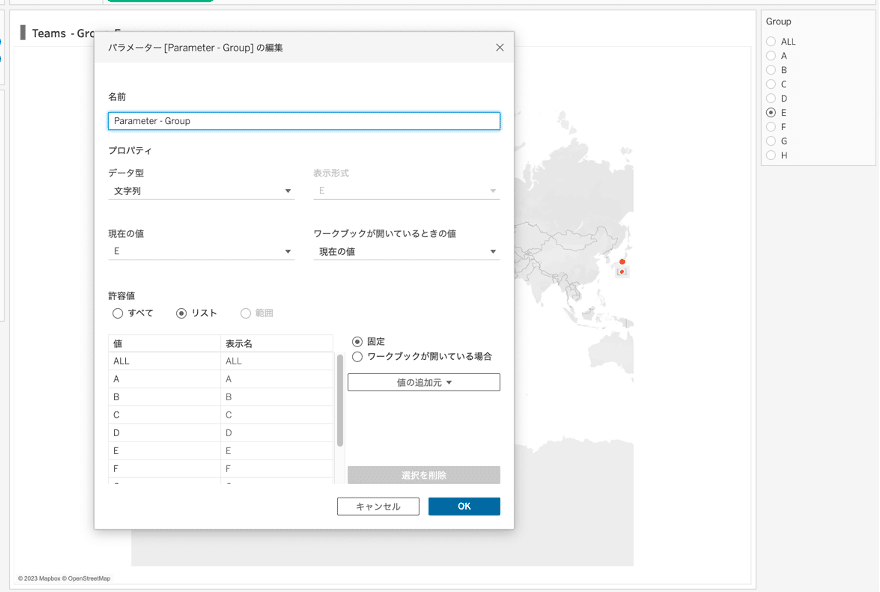This screenshot has width=880, height=592.
Task: Click the 表示名 column header
Action: [277, 343]
